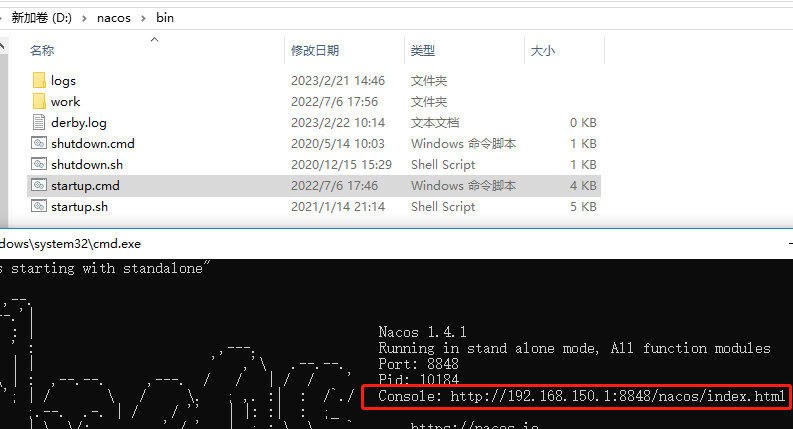Click the Pid: 10184 line in console
The image size is (793, 429).
418,379
